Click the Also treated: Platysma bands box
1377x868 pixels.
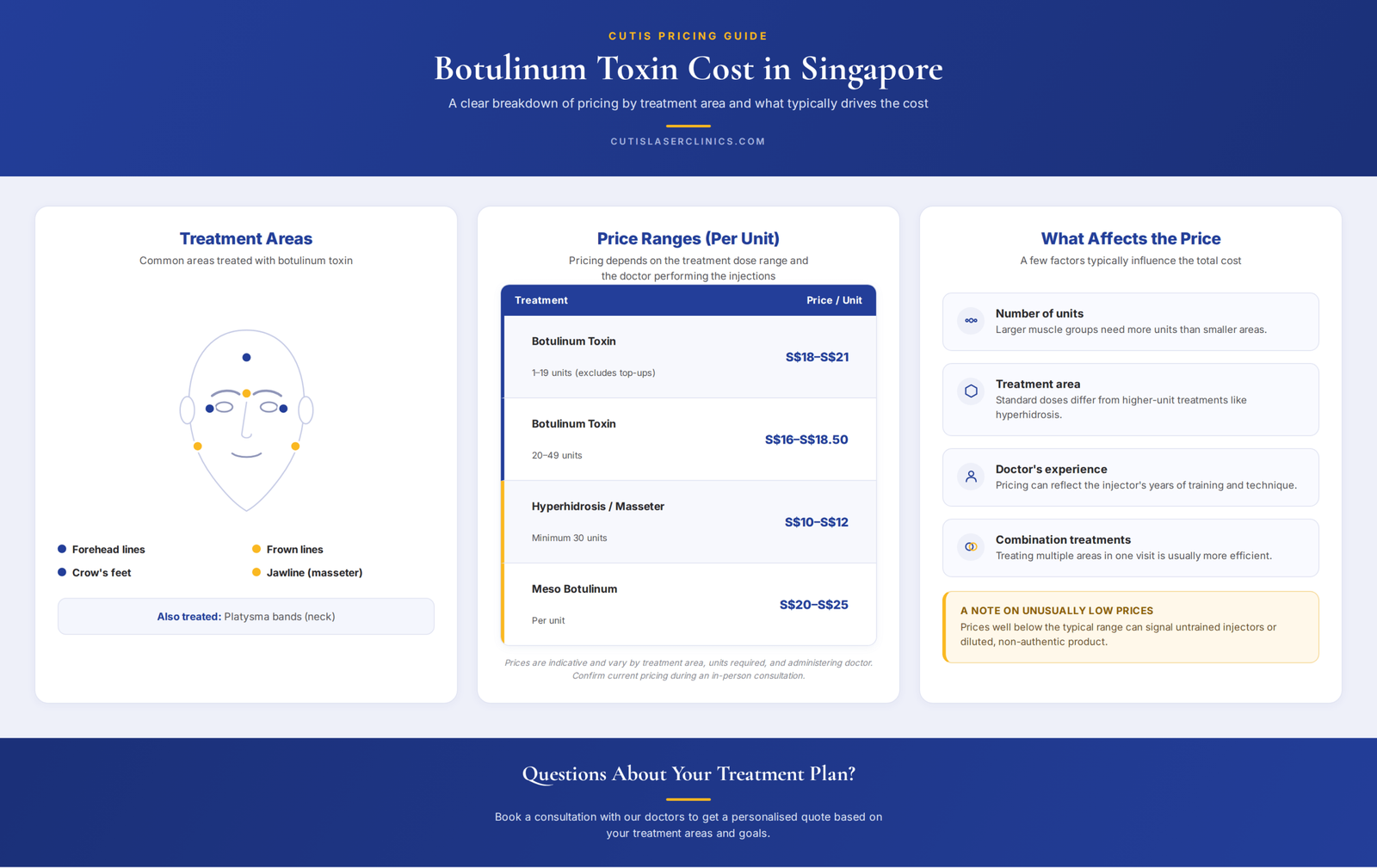[246, 617]
